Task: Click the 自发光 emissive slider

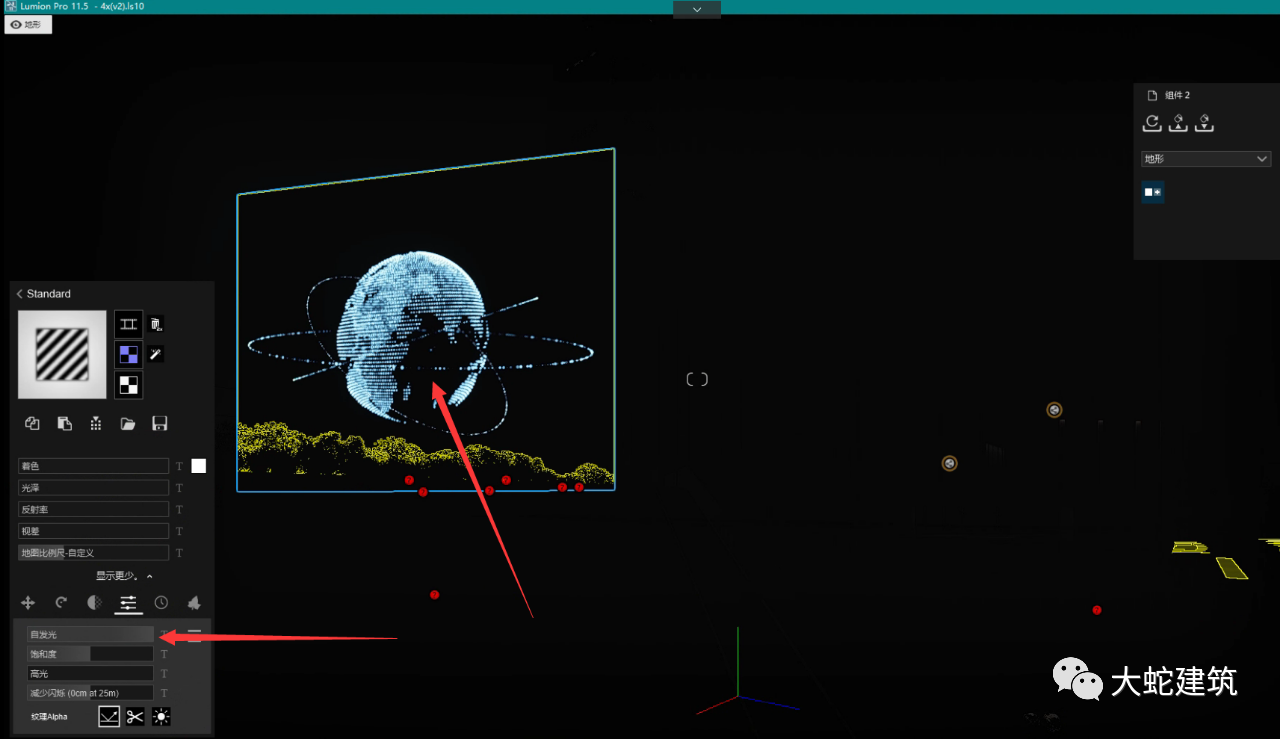Action: click(x=91, y=635)
